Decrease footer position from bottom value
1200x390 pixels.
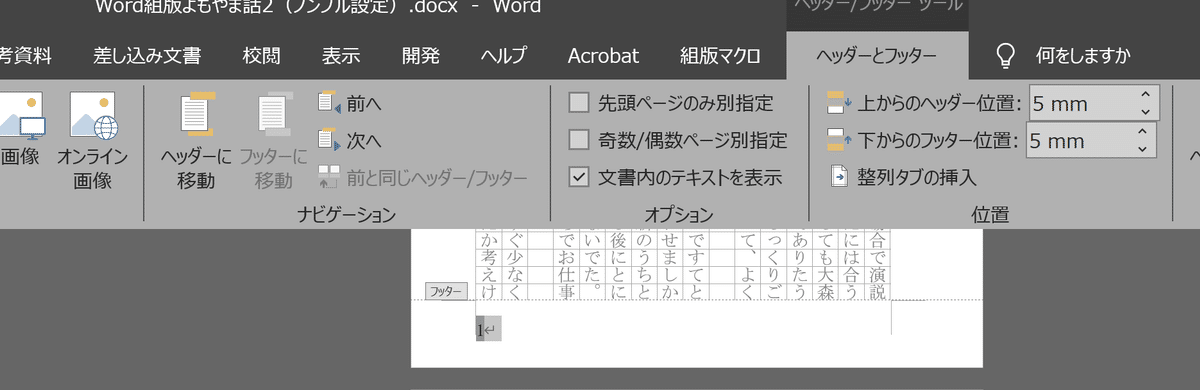(x=1143, y=149)
